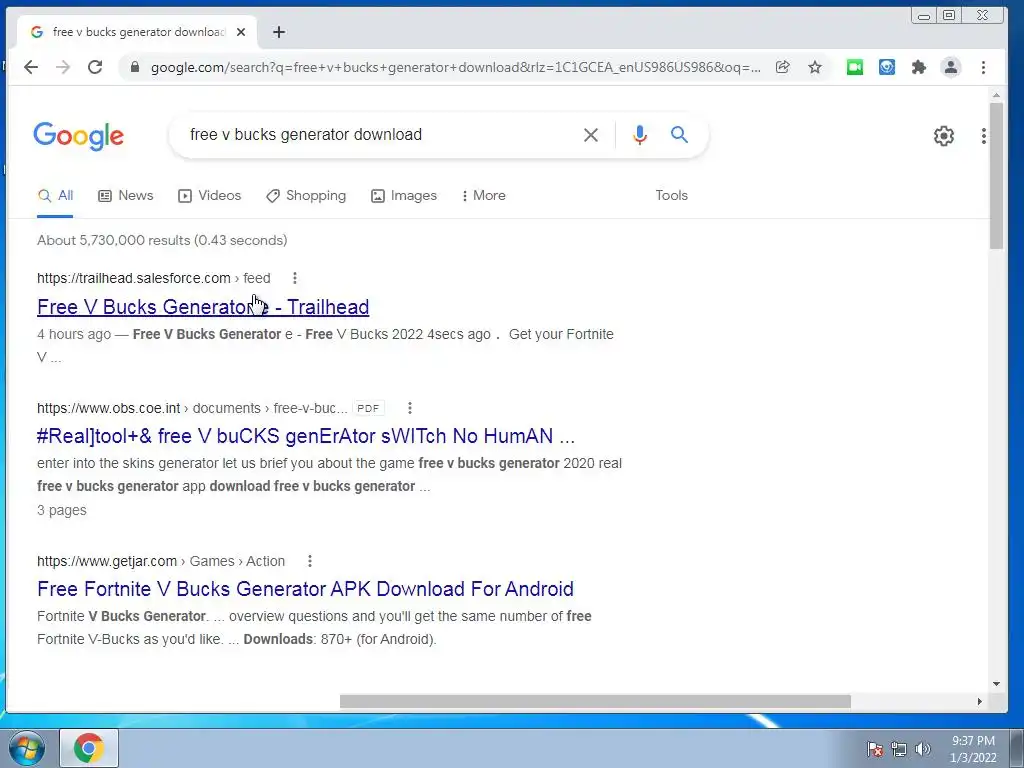
Task: Click the scroll up arrow
Action: [996, 95]
